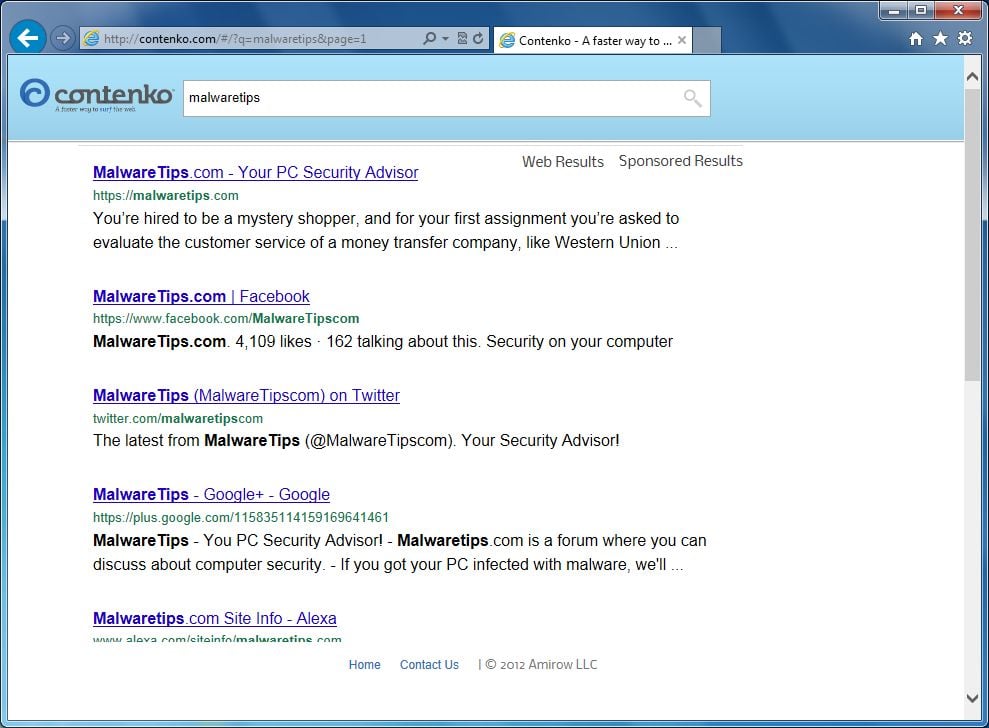This screenshot has height=728, width=989.
Task: Click the twitter.com/malwaretipscom URL text
Action: pos(178,418)
